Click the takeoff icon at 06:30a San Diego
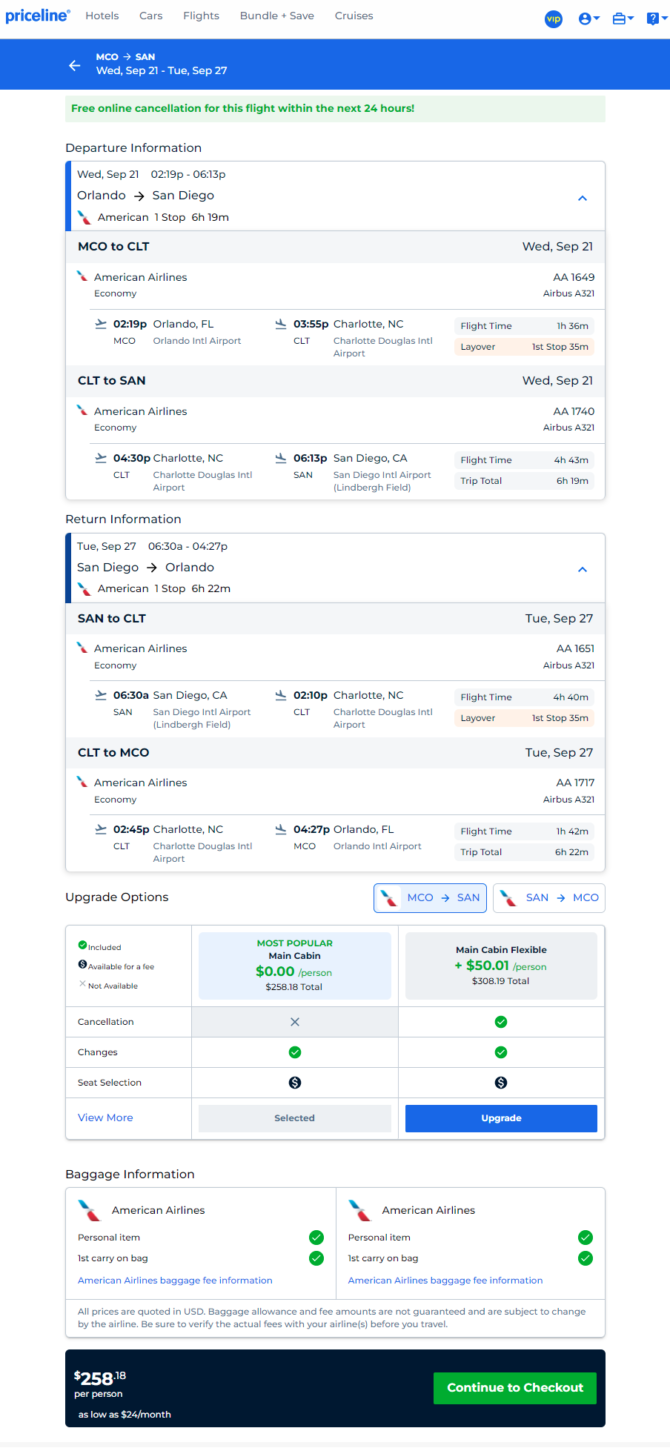Image resolution: width=670 pixels, height=1448 pixels. [x=100, y=695]
